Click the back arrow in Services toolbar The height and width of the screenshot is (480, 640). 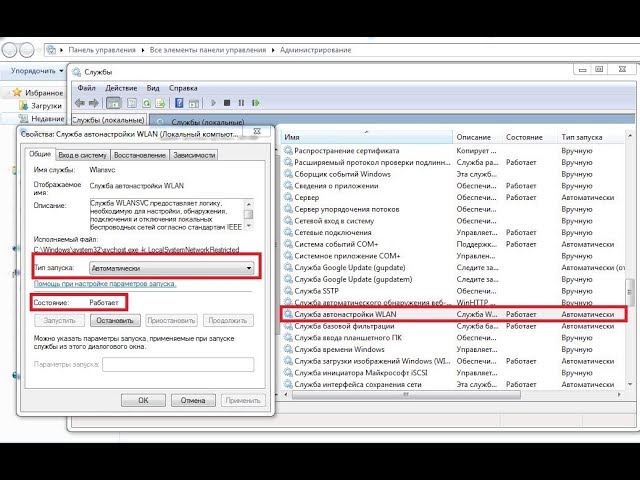[80, 102]
